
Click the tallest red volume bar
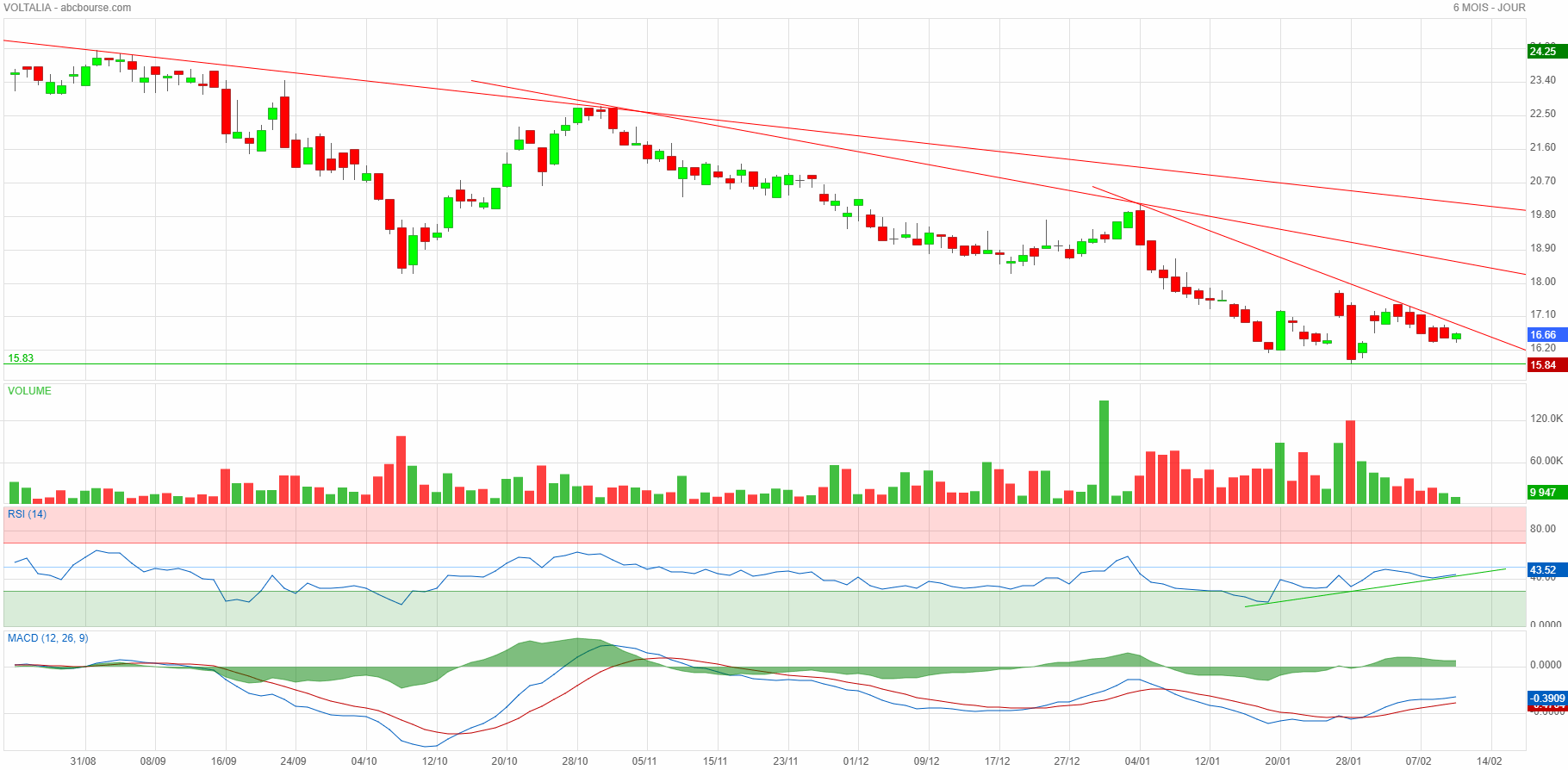point(1350,462)
